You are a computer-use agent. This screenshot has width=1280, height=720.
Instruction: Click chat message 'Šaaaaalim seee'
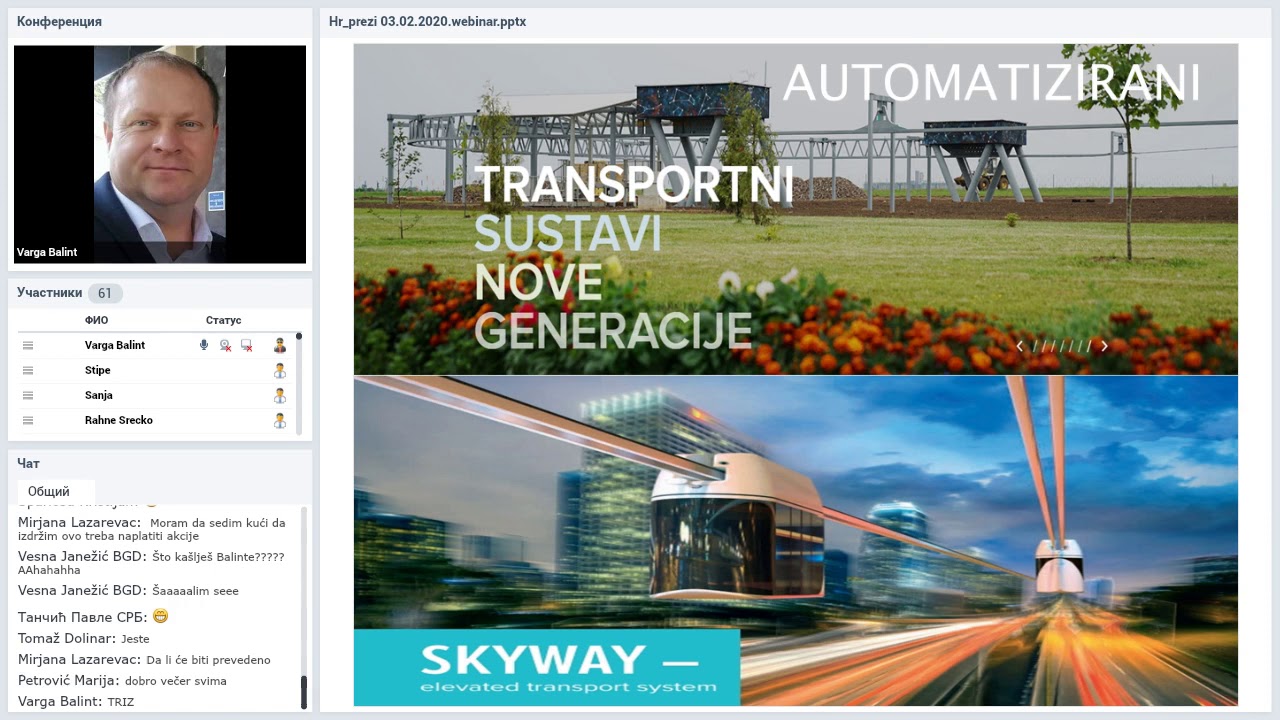point(195,591)
